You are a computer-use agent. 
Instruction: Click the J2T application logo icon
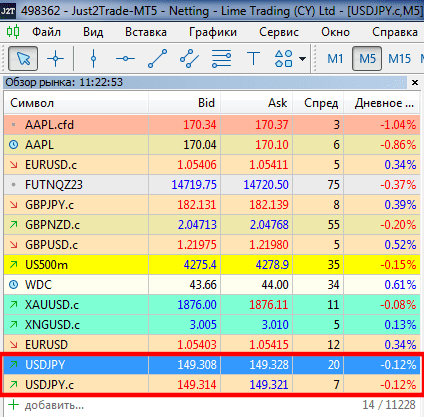click(8, 11)
